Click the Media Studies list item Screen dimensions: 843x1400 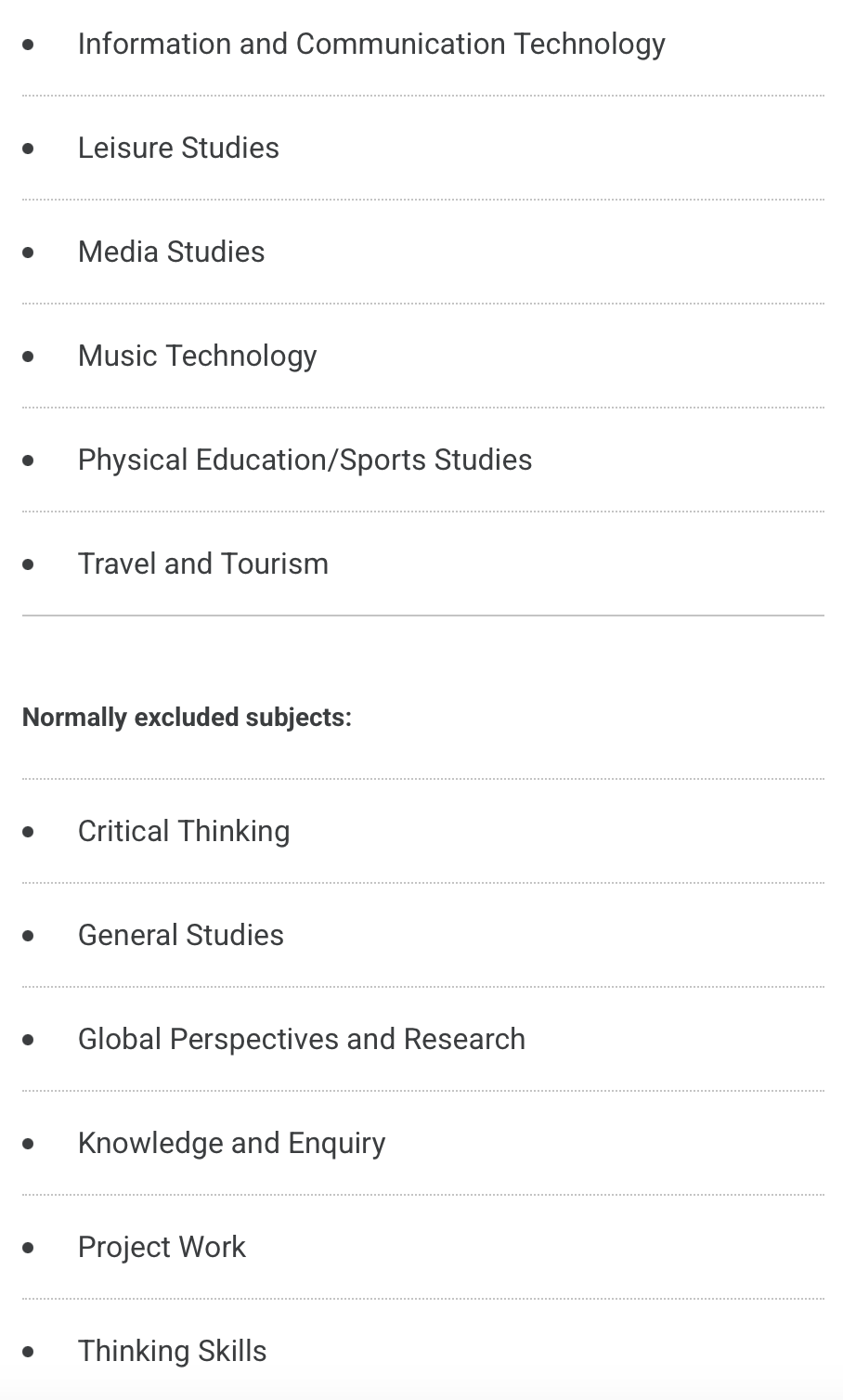(171, 252)
